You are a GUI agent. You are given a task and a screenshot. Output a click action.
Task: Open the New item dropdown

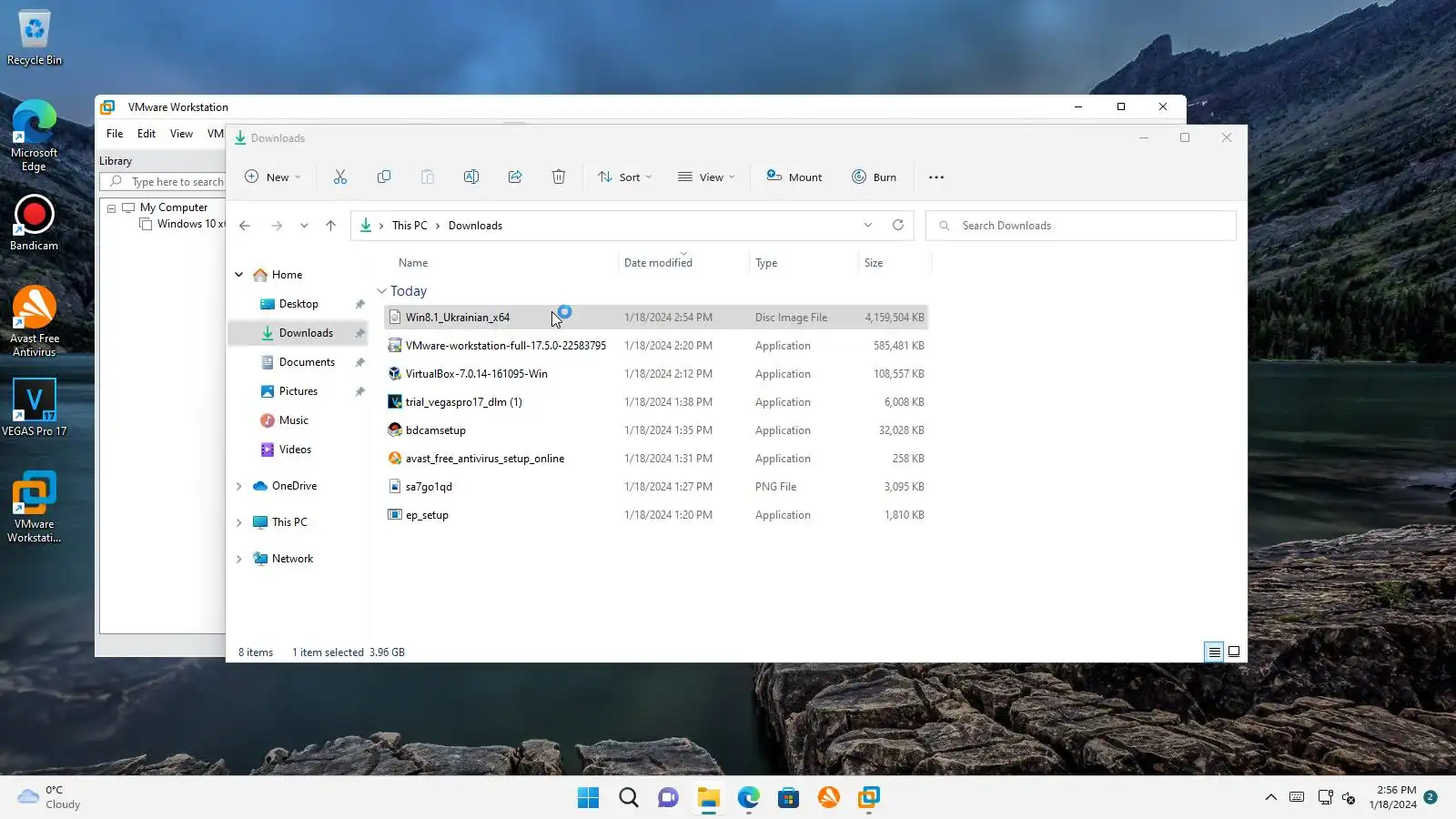point(272,177)
